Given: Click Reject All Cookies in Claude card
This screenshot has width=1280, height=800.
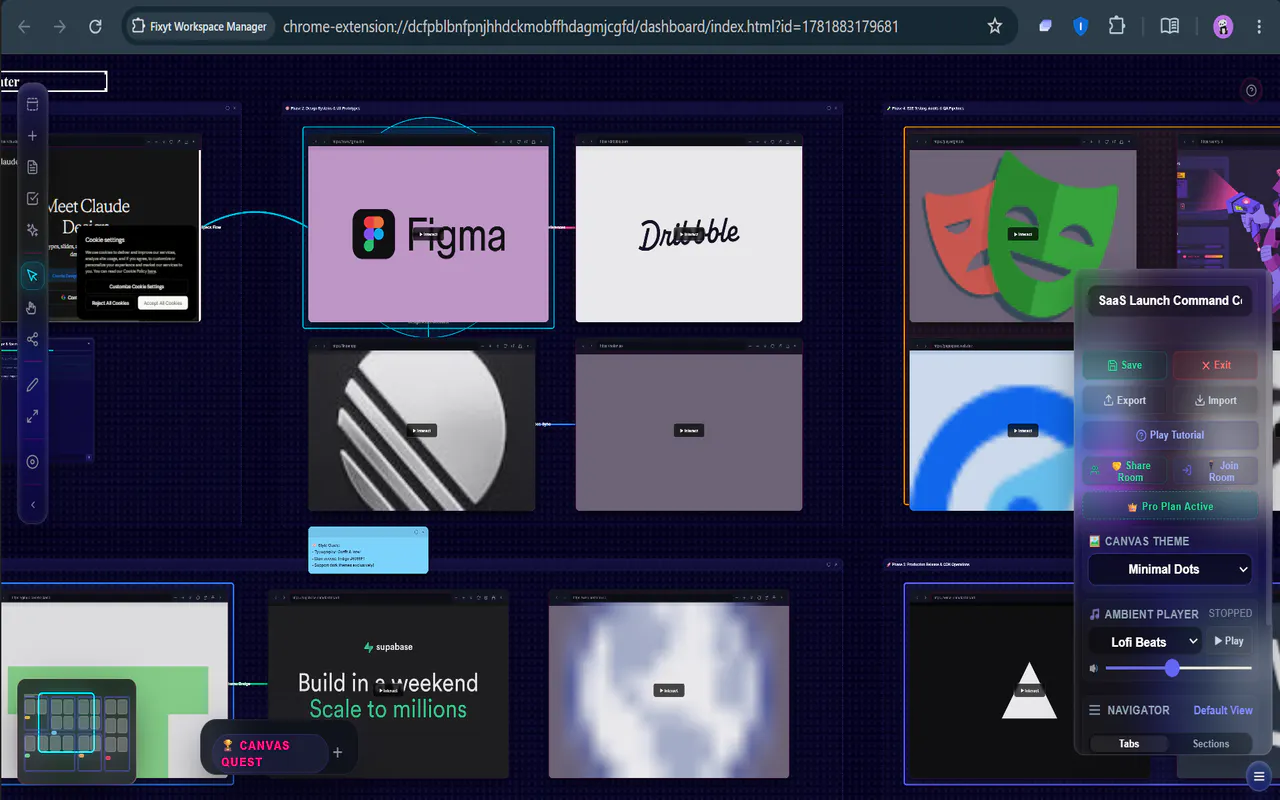Looking at the screenshot, I should [110, 303].
